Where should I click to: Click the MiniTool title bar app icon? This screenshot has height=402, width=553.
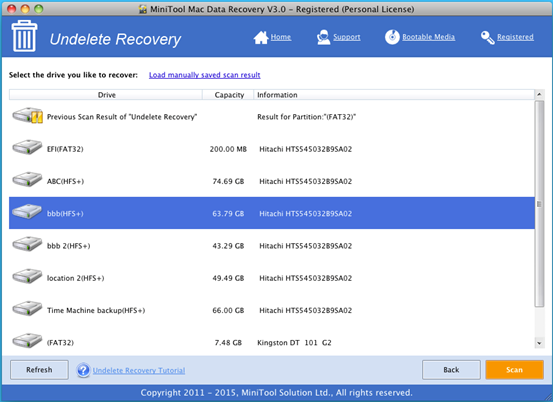click(x=143, y=9)
